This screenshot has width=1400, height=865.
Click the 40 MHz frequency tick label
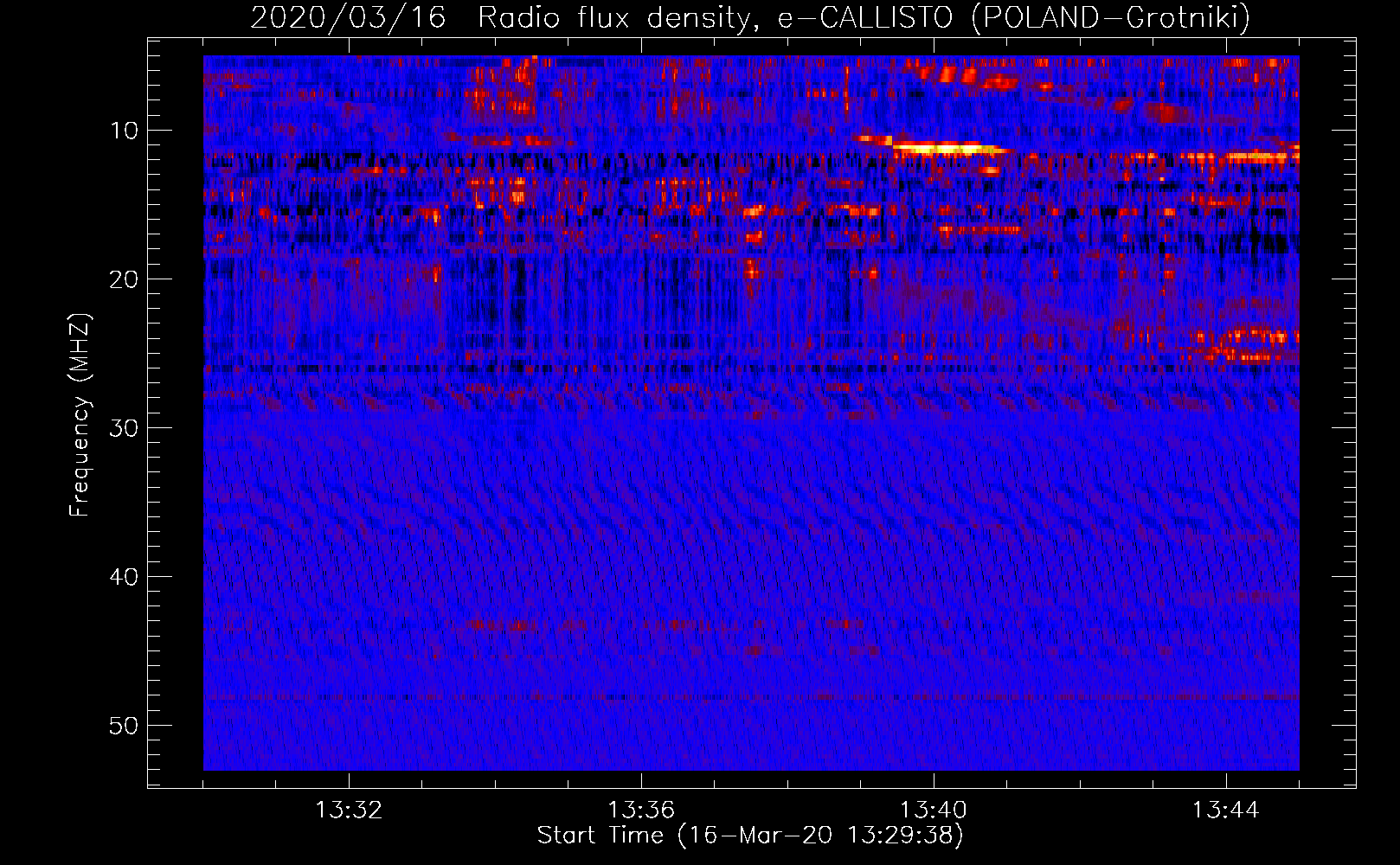[124, 577]
